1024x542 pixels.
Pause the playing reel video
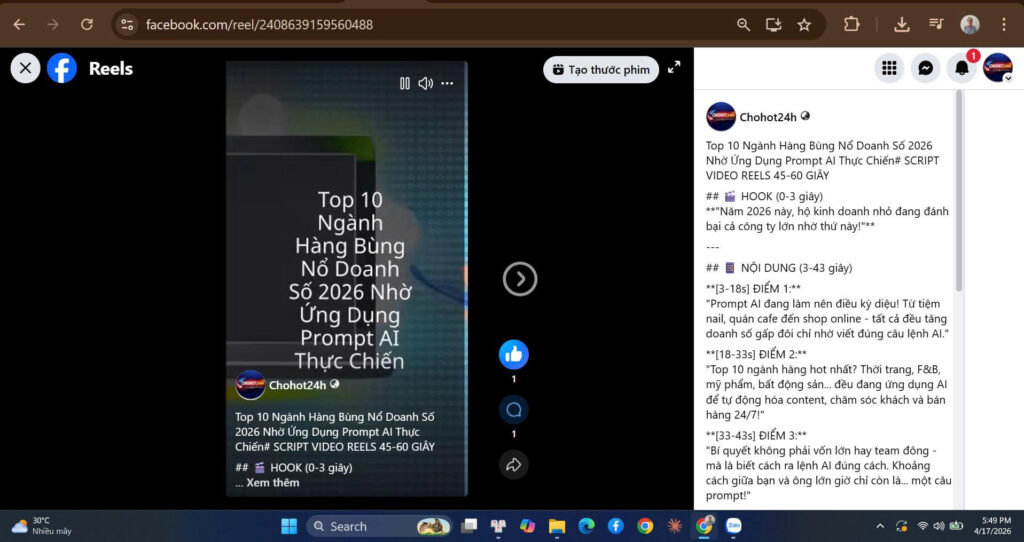(405, 83)
